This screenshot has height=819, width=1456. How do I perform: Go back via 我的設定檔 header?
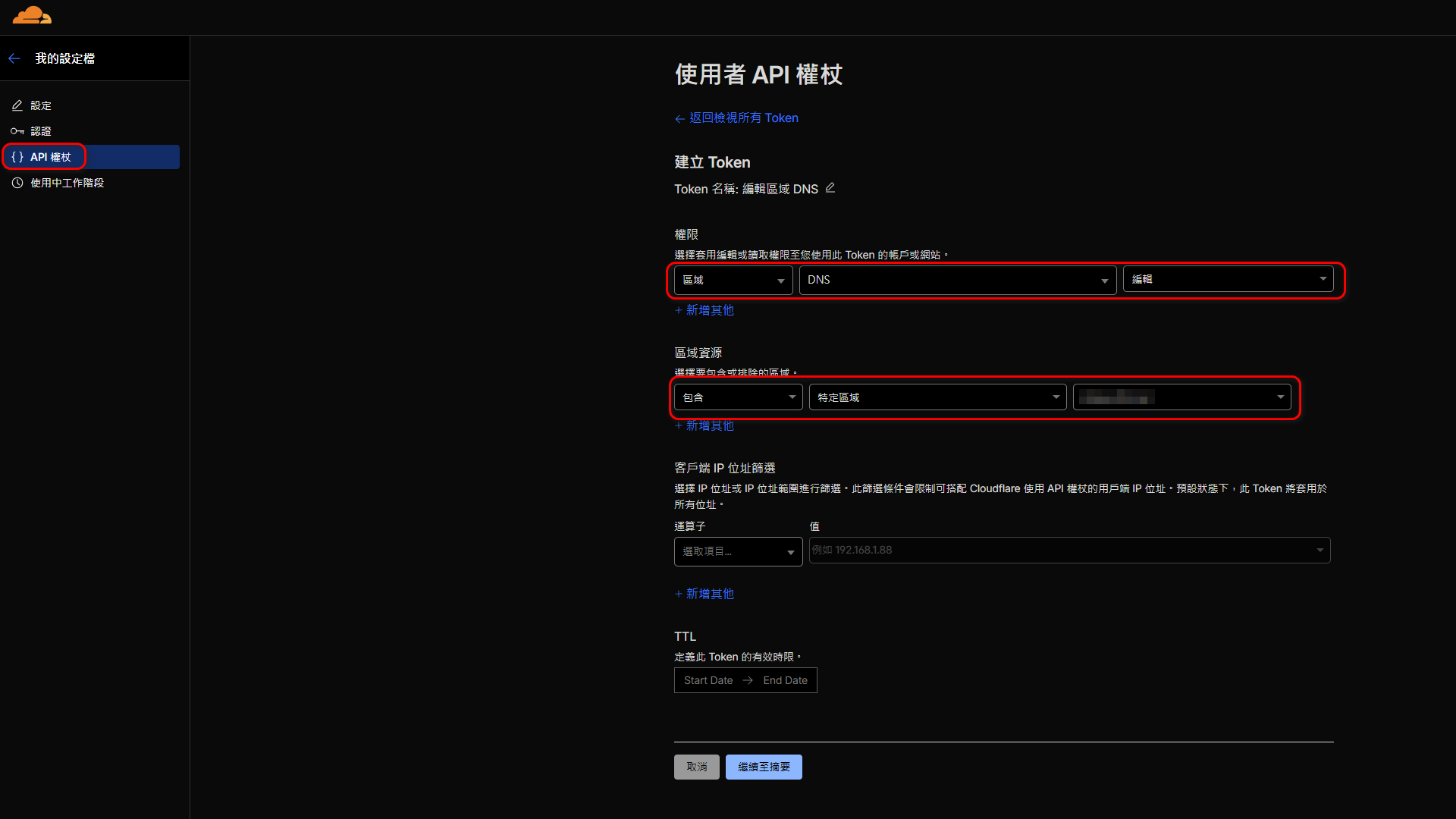[64, 58]
